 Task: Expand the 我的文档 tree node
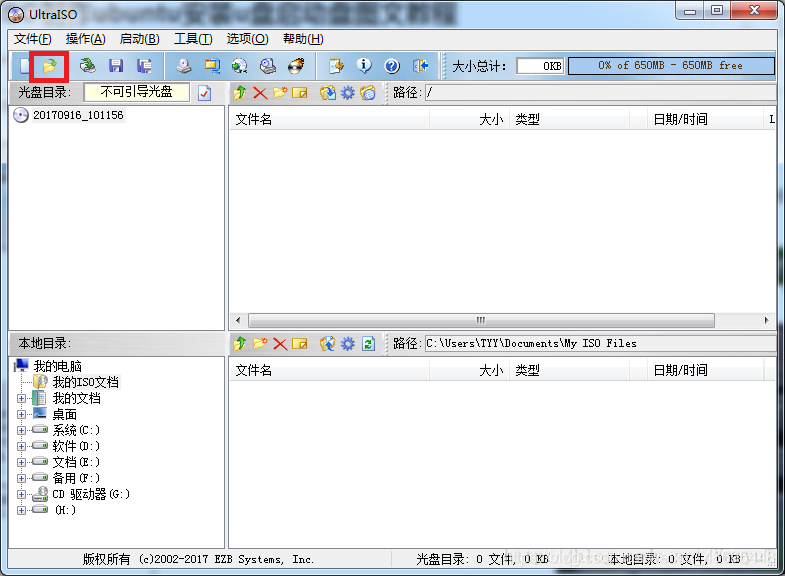pyautogui.click(x=21, y=399)
